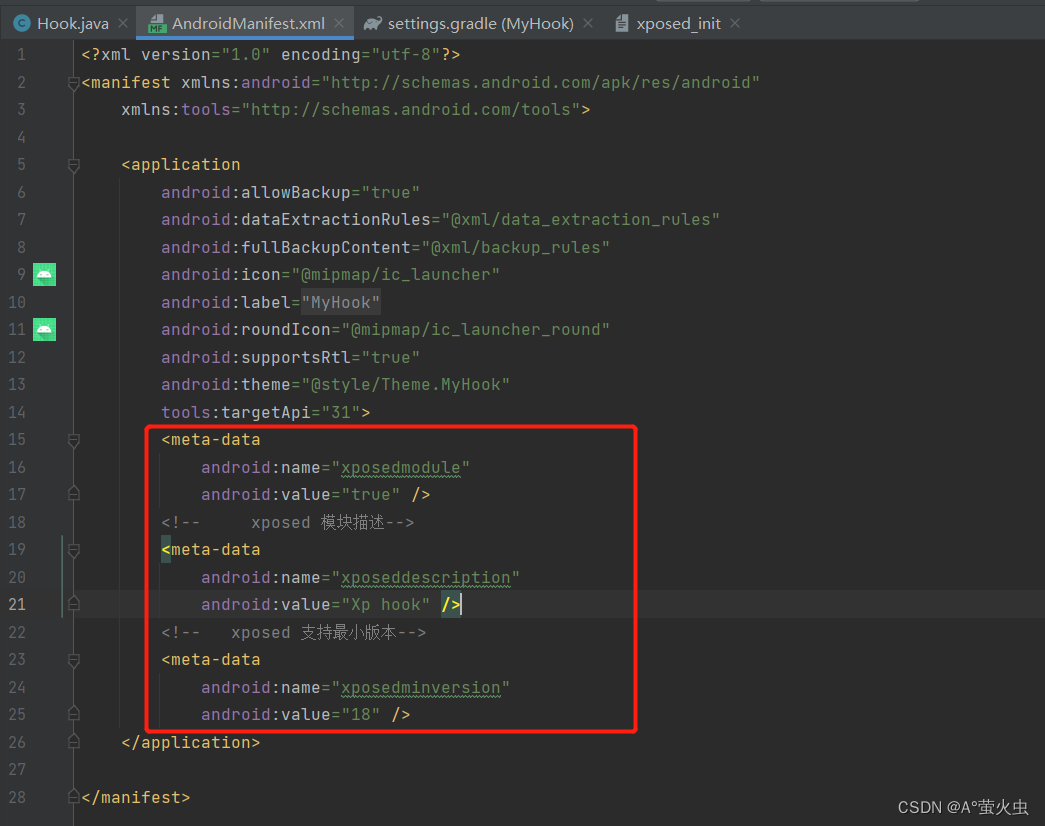Click the "Xp hook" value text
Image resolution: width=1045 pixels, height=826 pixels.
(x=385, y=605)
